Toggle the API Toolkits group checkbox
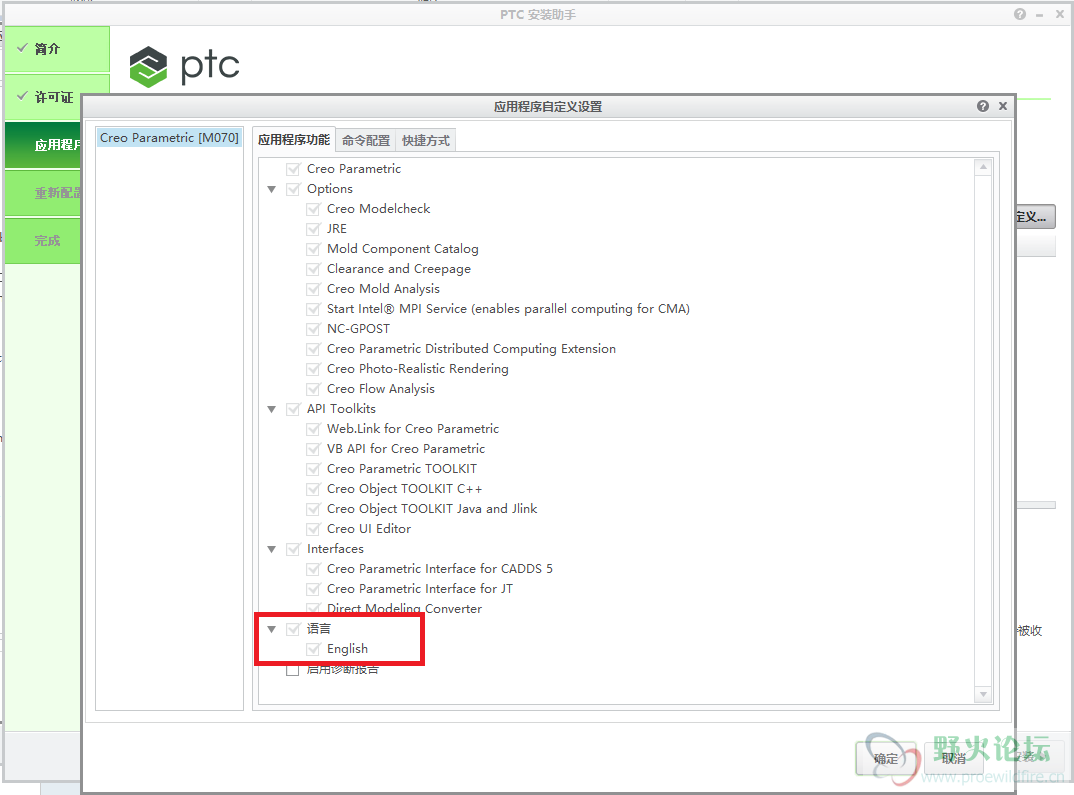Screen dimensions: 1074x795 [293, 409]
